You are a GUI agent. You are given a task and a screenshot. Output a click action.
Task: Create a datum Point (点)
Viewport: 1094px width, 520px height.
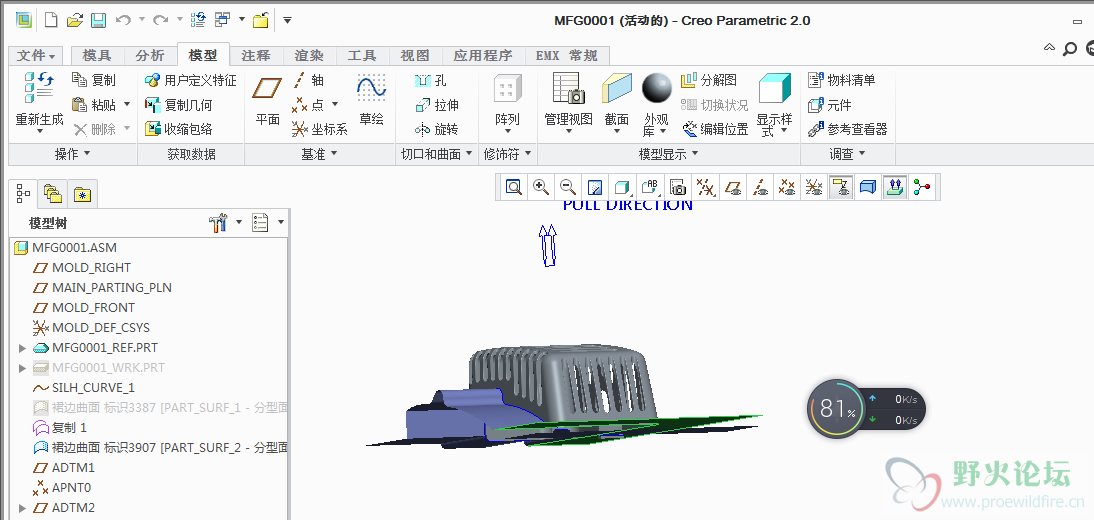[x=308, y=105]
